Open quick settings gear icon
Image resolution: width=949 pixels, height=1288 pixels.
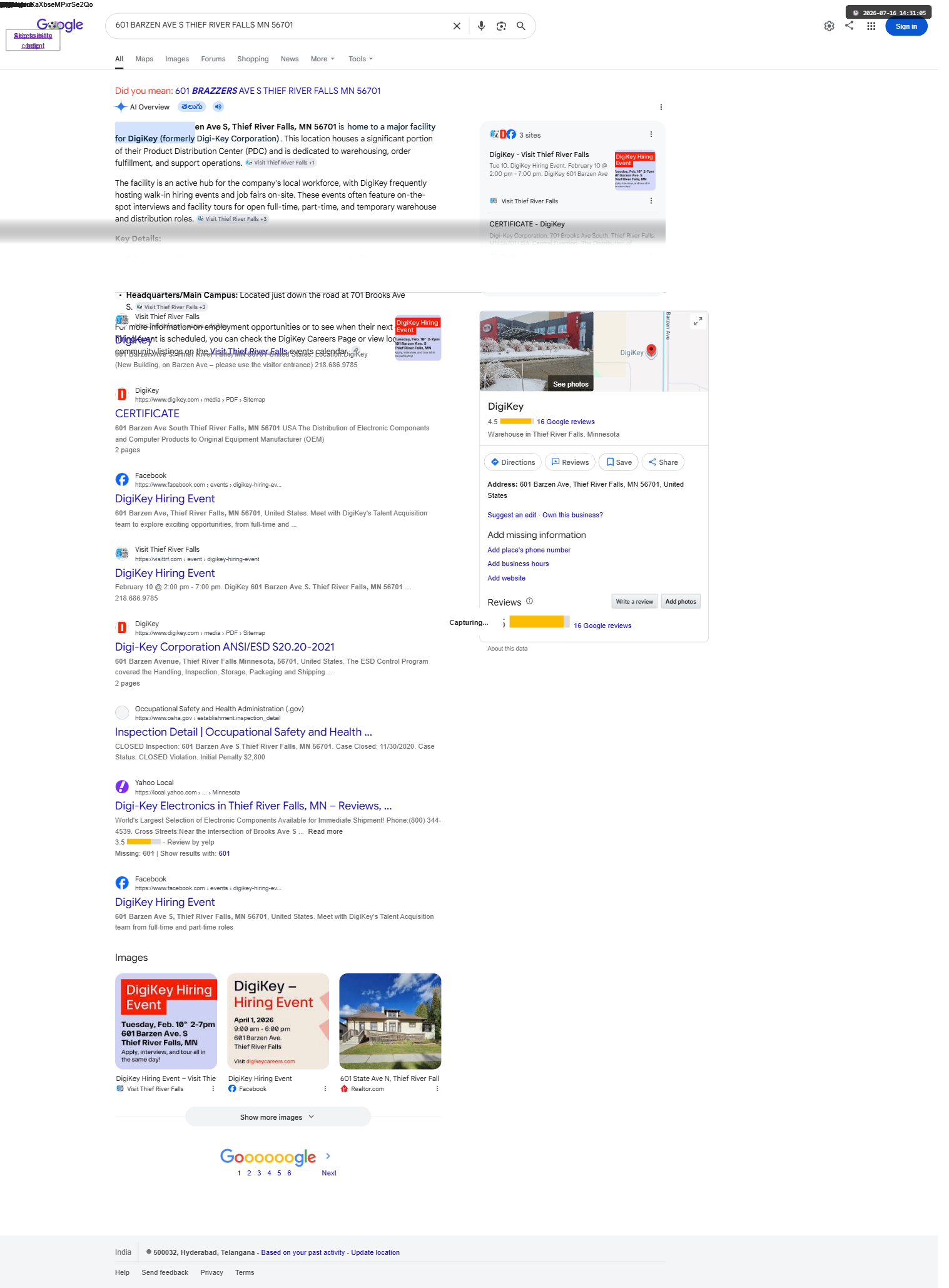pyautogui.click(x=829, y=26)
